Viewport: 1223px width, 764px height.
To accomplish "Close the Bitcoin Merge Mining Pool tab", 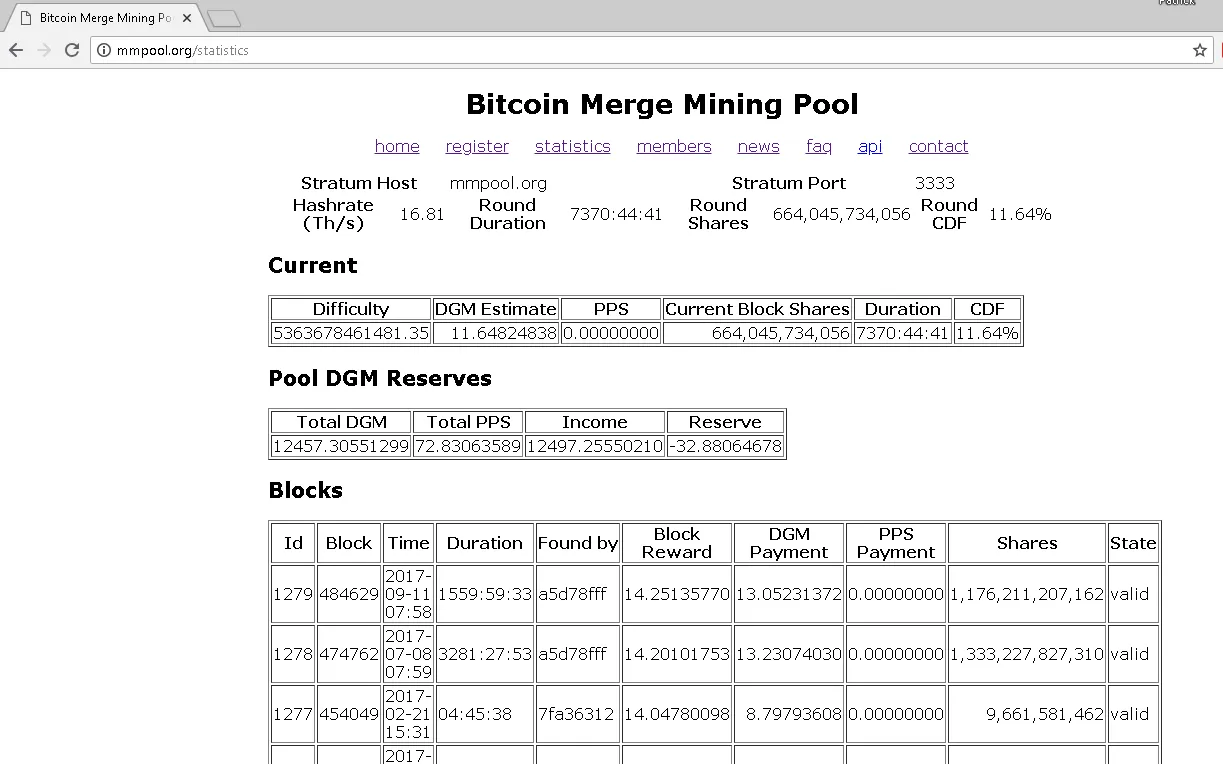I will tap(187, 18).
